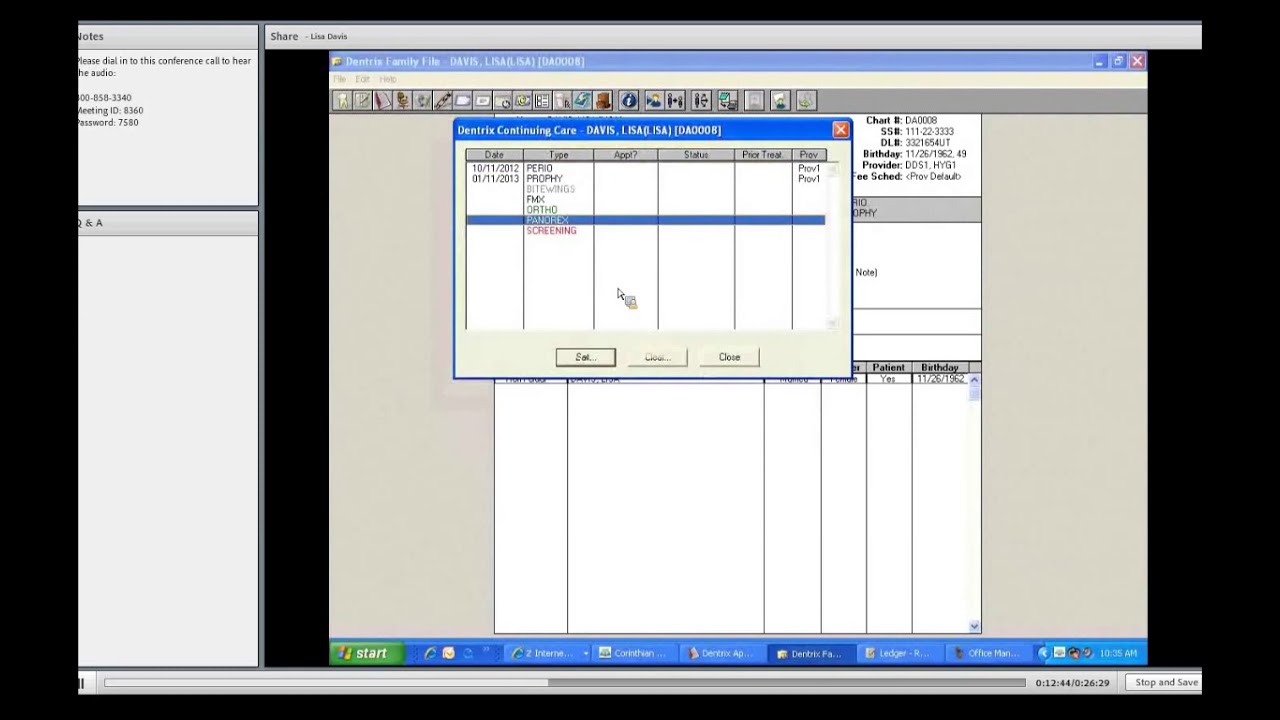Open the Help menu in Family File
Image resolution: width=1280 pixels, height=720 pixels.
[x=388, y=79]
